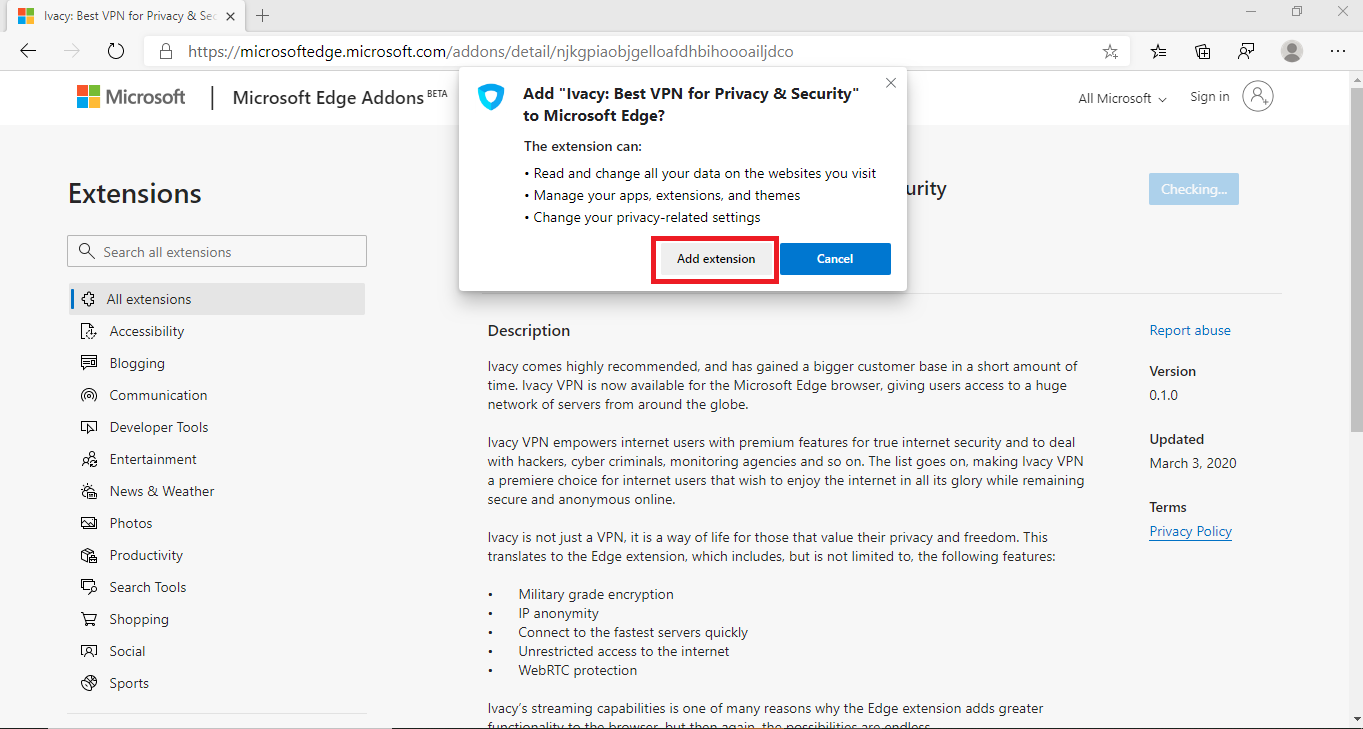Open Settings and more menu
Image resolution: width=1363 pixels, height=729 pixels.
[x=1338, y=51]
